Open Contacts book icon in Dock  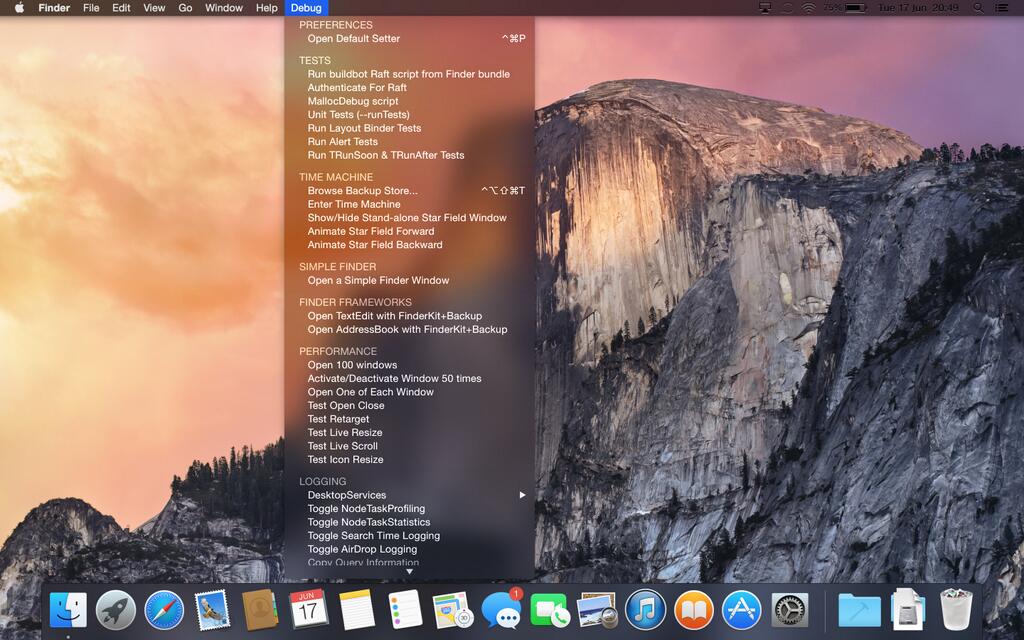pos(260,610)
